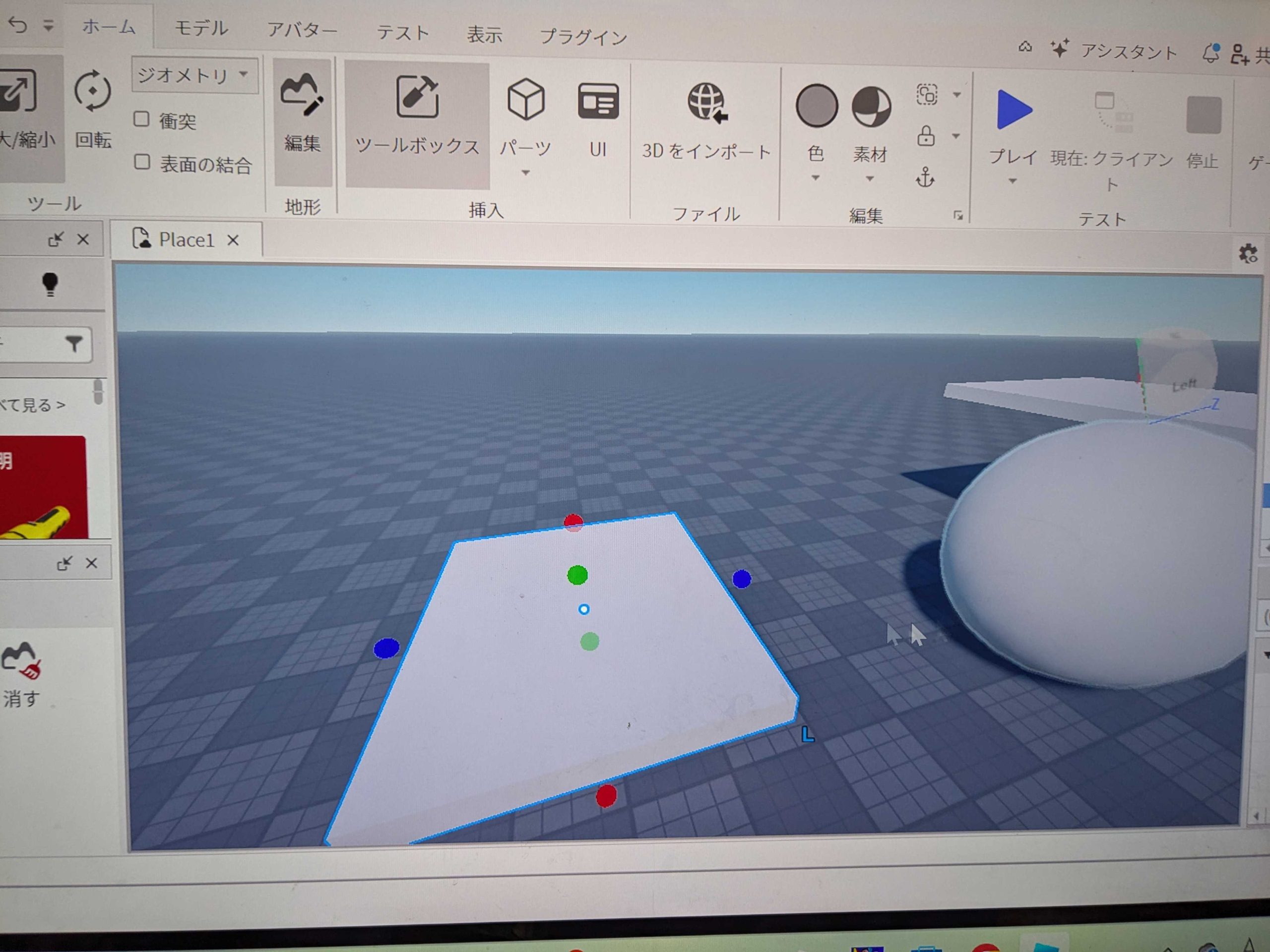Switch to the Model (モデル) ribbon tab
This screenshot has width=1270, height=952.
(x=201, y=28)
